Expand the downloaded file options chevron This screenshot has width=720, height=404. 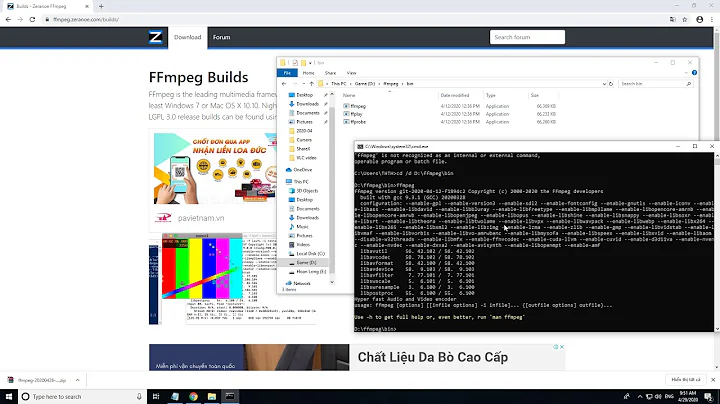pyautogui.click(x=75, y=380)
